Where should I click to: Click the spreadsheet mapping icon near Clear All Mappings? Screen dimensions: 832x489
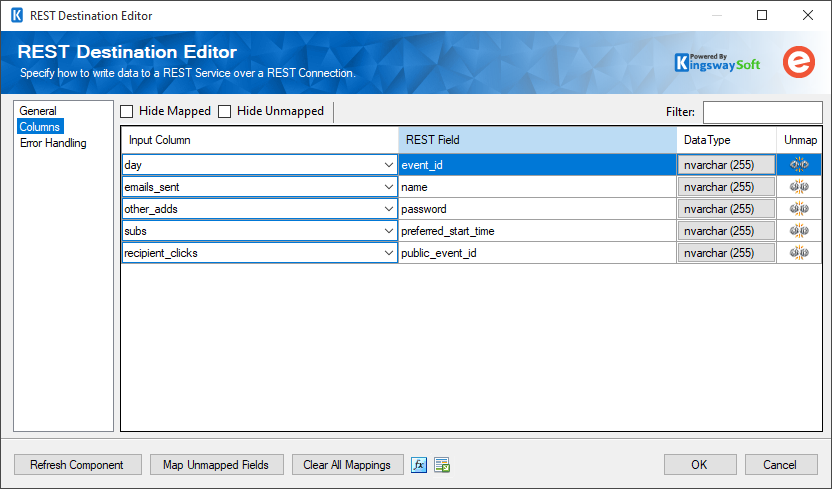442,465
